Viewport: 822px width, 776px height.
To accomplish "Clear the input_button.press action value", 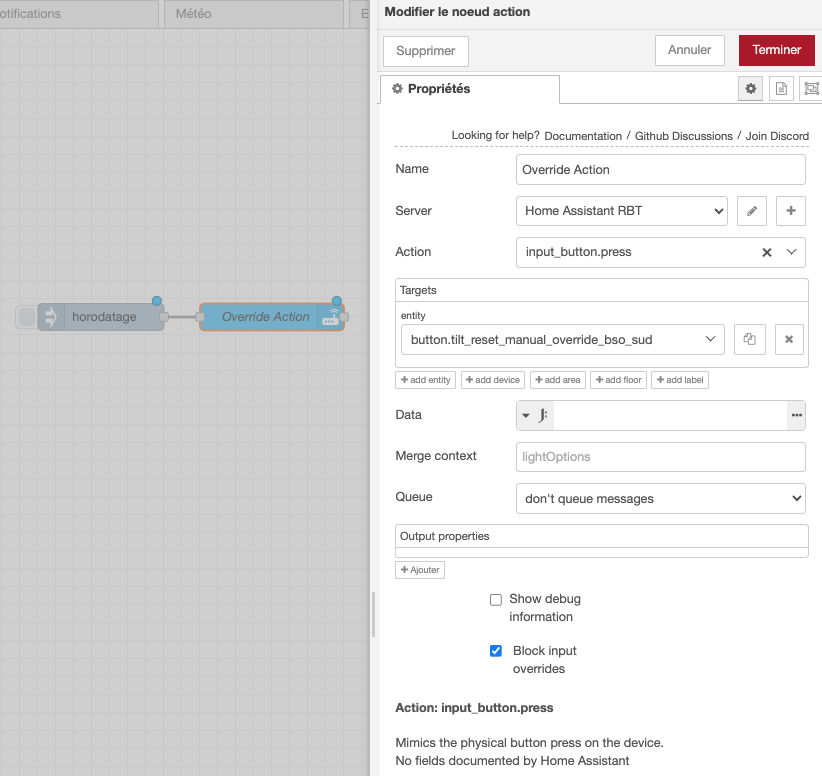I will coord(767,253).
